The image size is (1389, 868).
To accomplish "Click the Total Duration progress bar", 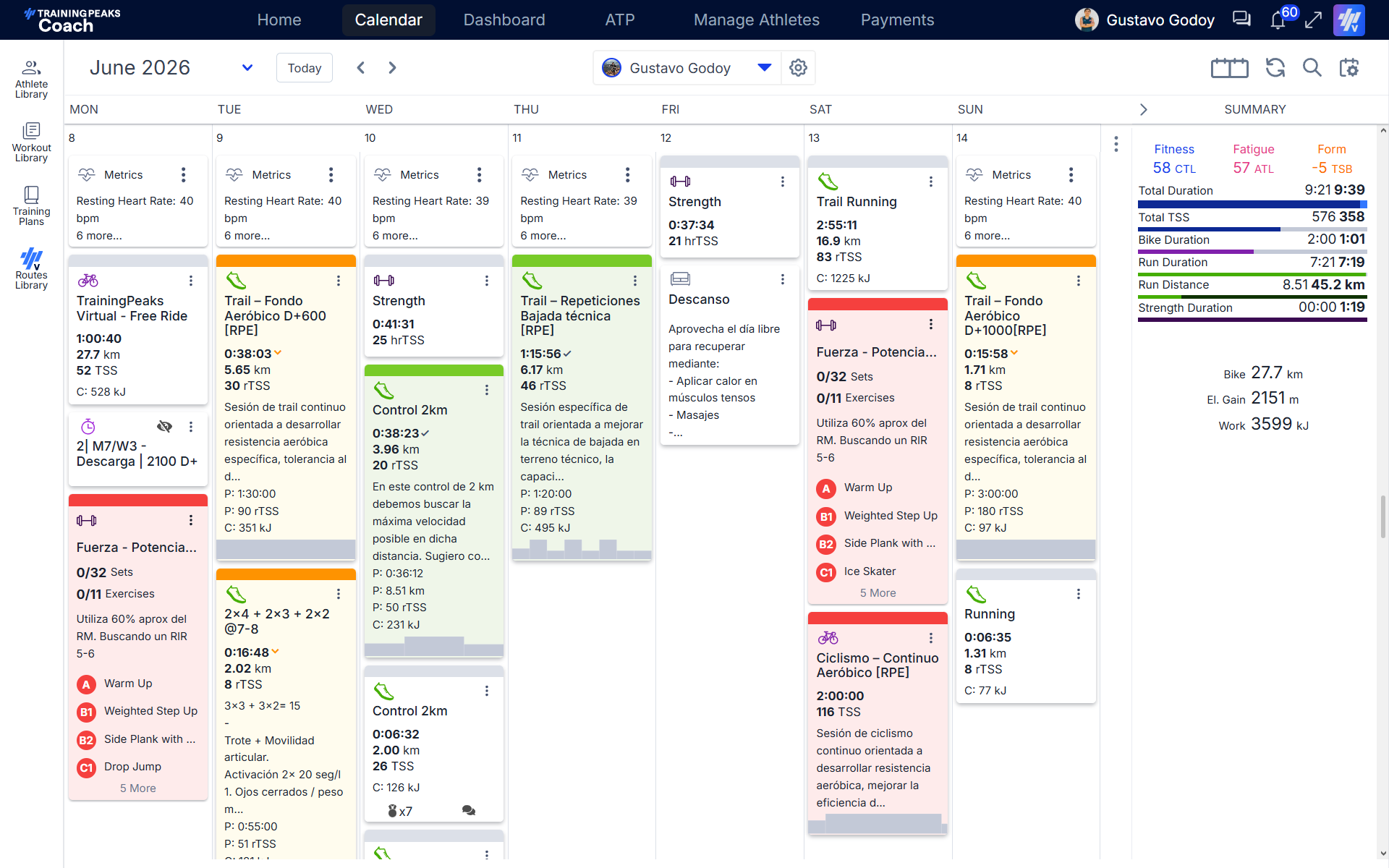I will point(1252,205).
